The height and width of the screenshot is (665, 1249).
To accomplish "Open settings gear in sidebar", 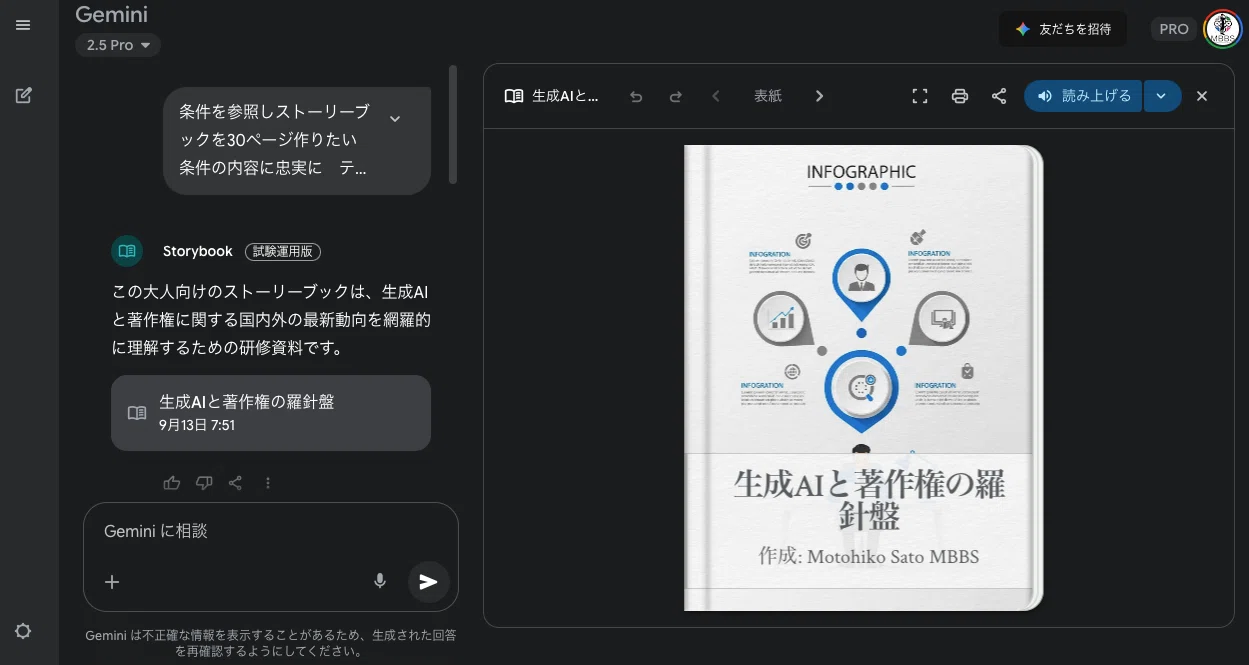I will click(x=23, y=631).
